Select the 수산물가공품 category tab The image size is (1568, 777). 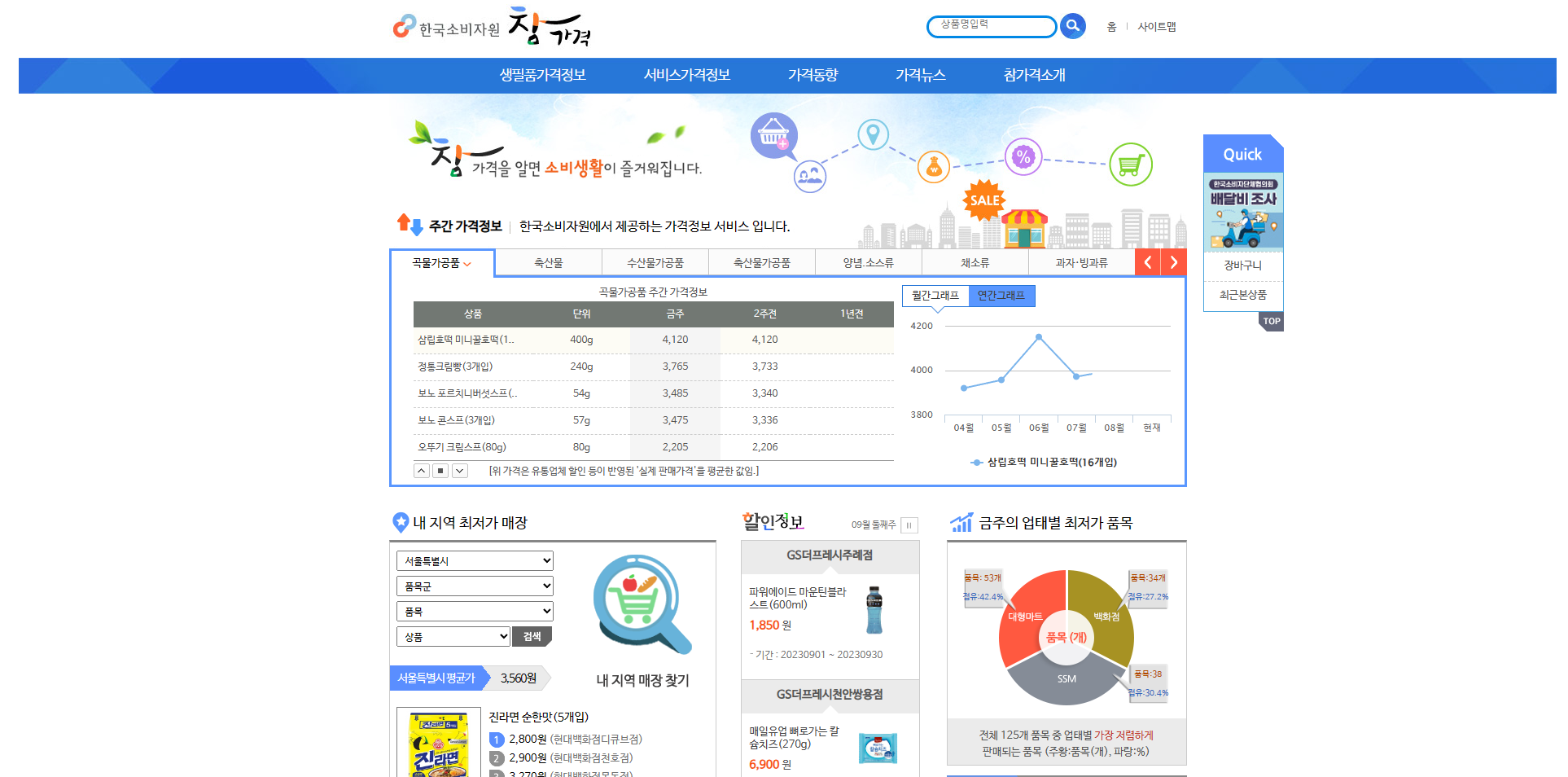pos(655,263)
